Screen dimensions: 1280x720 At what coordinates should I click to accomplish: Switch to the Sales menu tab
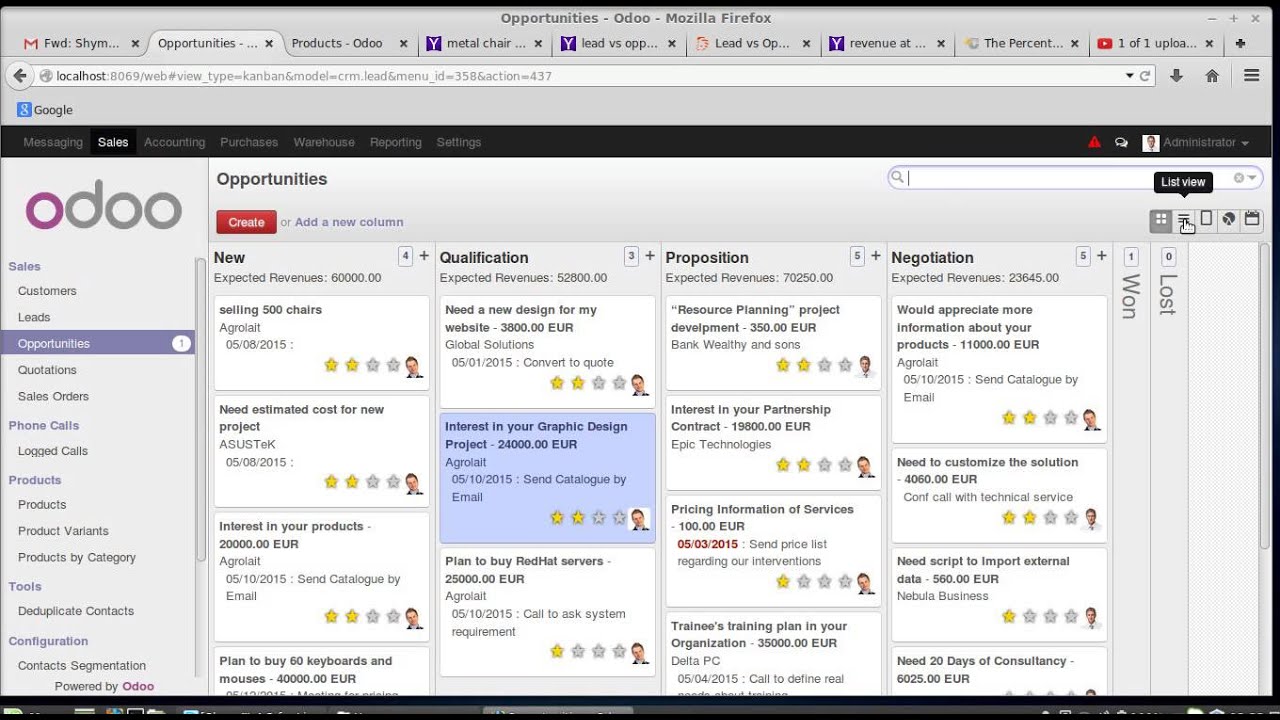tap(113, 142)
